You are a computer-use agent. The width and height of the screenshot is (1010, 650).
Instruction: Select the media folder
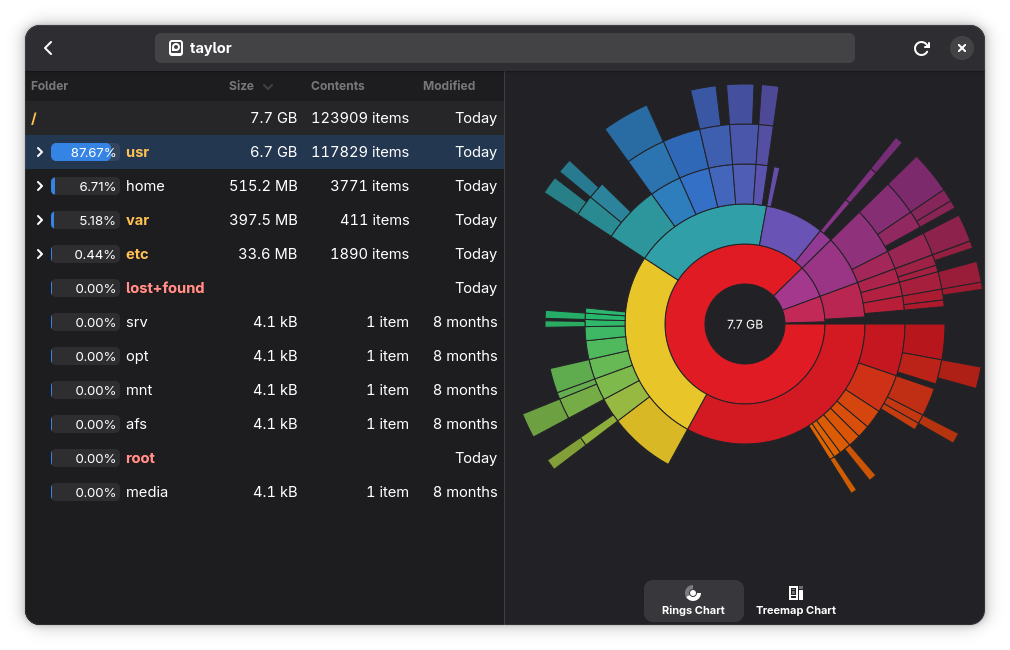click(147, 492)
